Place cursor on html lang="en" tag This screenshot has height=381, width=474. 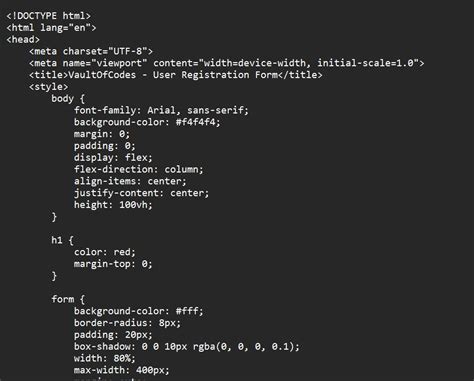click(51, 28)
